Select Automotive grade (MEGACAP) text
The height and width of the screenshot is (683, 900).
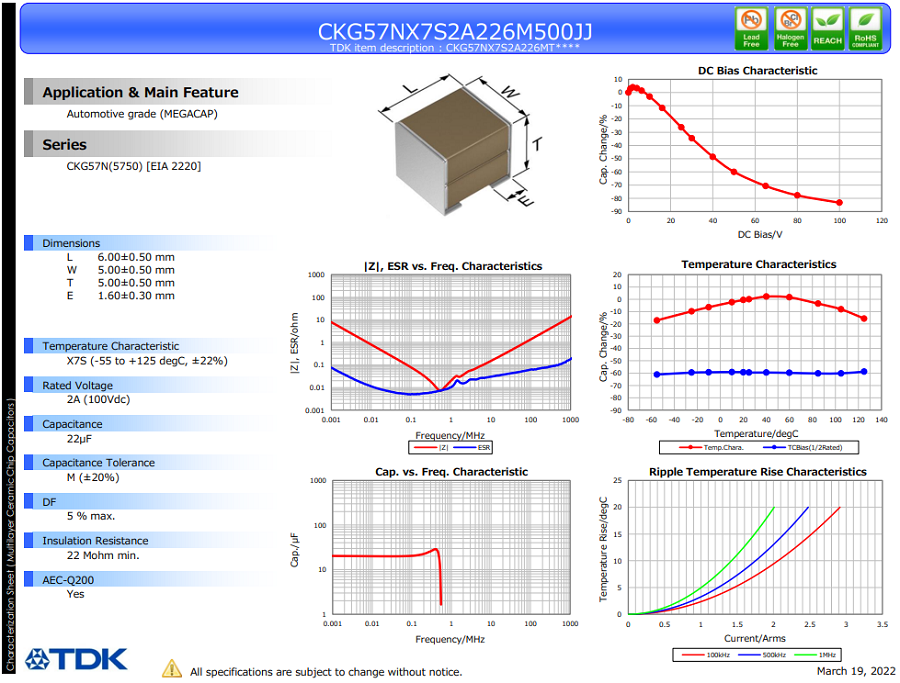pos(142,114)
